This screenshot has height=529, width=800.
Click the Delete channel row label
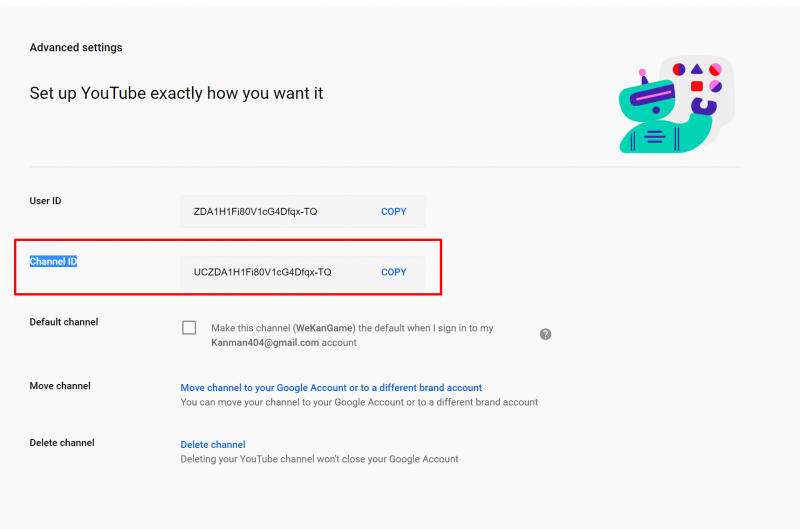click(x=62, y=443)
